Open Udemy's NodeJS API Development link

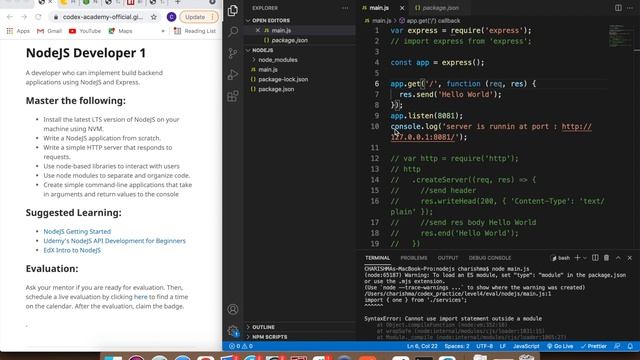pyautogui.click(x=115, y=241)
